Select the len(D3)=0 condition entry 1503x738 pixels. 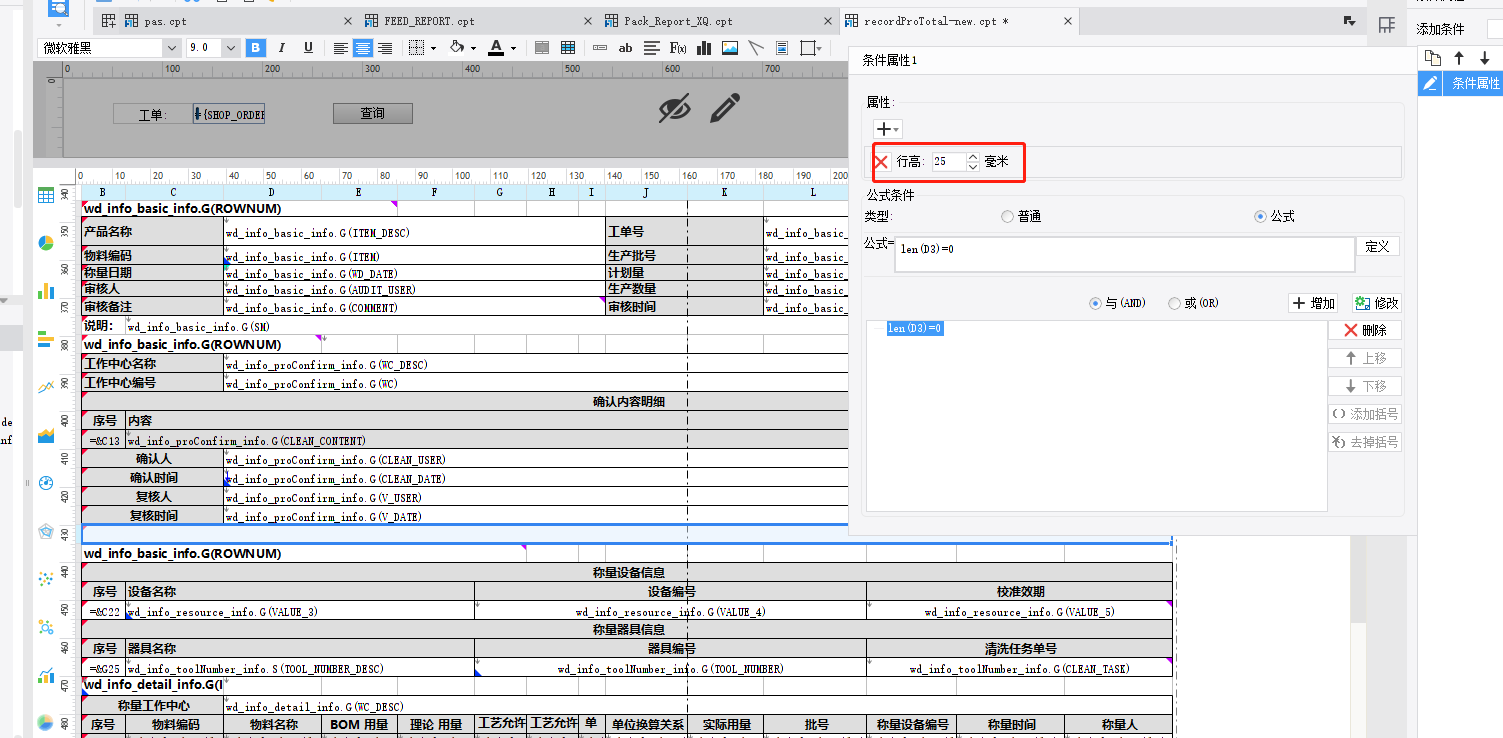(x=915, y=328)
